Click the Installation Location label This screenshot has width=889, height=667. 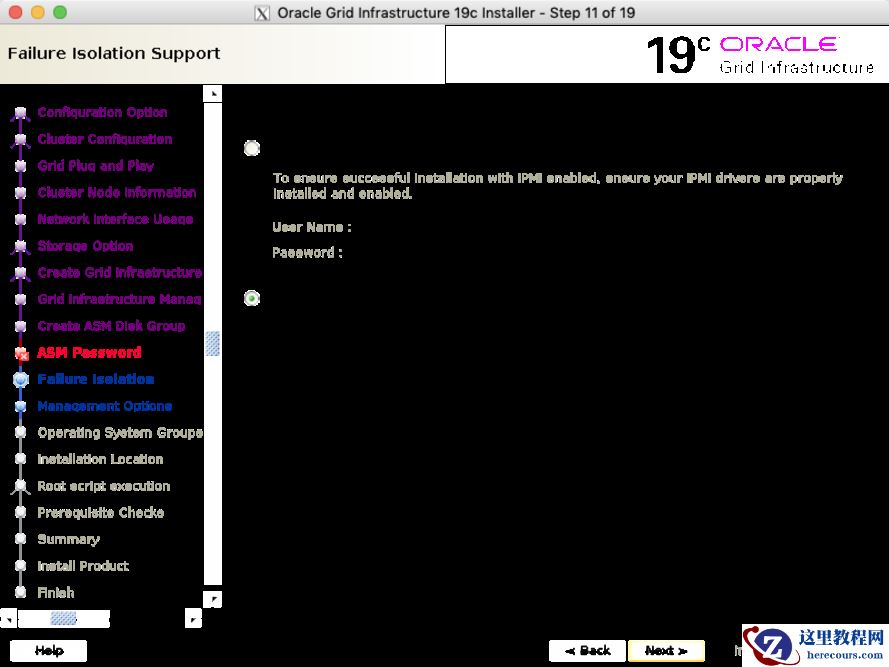pos(100,459)
